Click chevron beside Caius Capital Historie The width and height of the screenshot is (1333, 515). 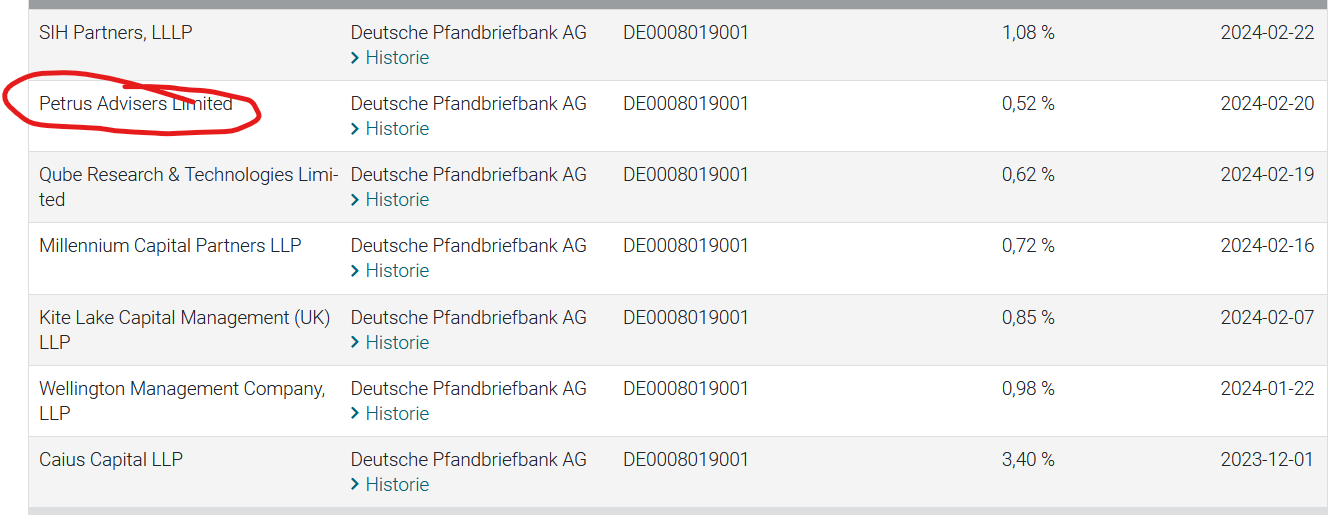355,485
